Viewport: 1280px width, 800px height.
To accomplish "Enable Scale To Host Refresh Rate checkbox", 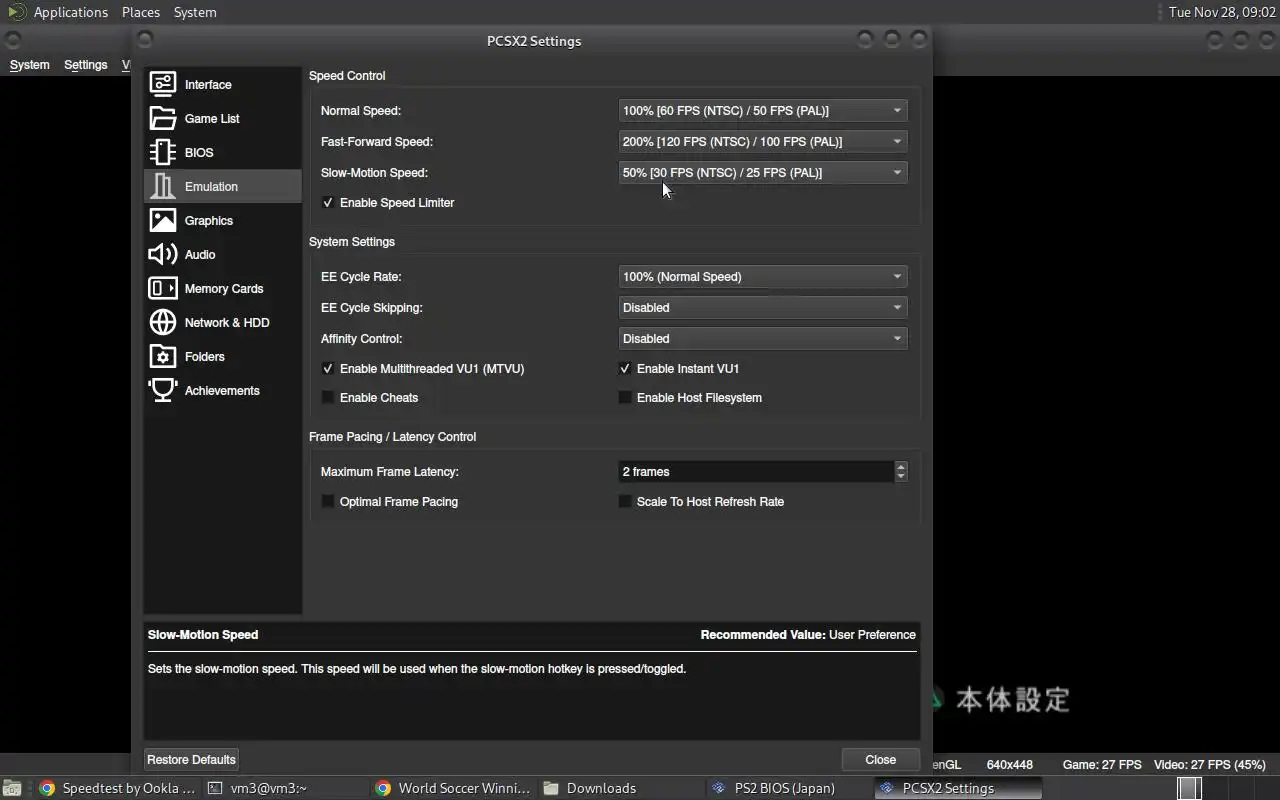I will [625, 501].
